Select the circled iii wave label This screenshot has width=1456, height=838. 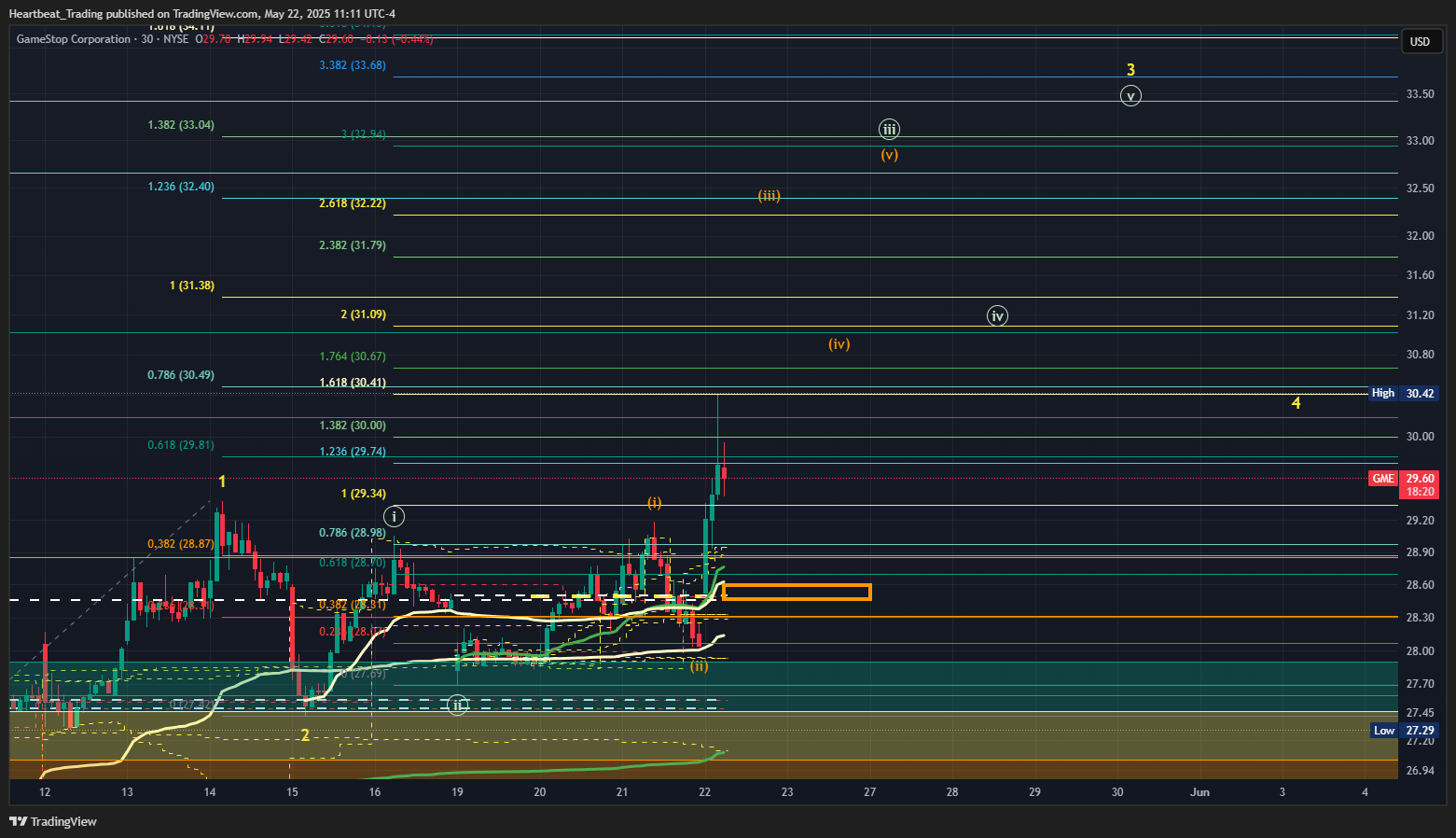point(890,130)
